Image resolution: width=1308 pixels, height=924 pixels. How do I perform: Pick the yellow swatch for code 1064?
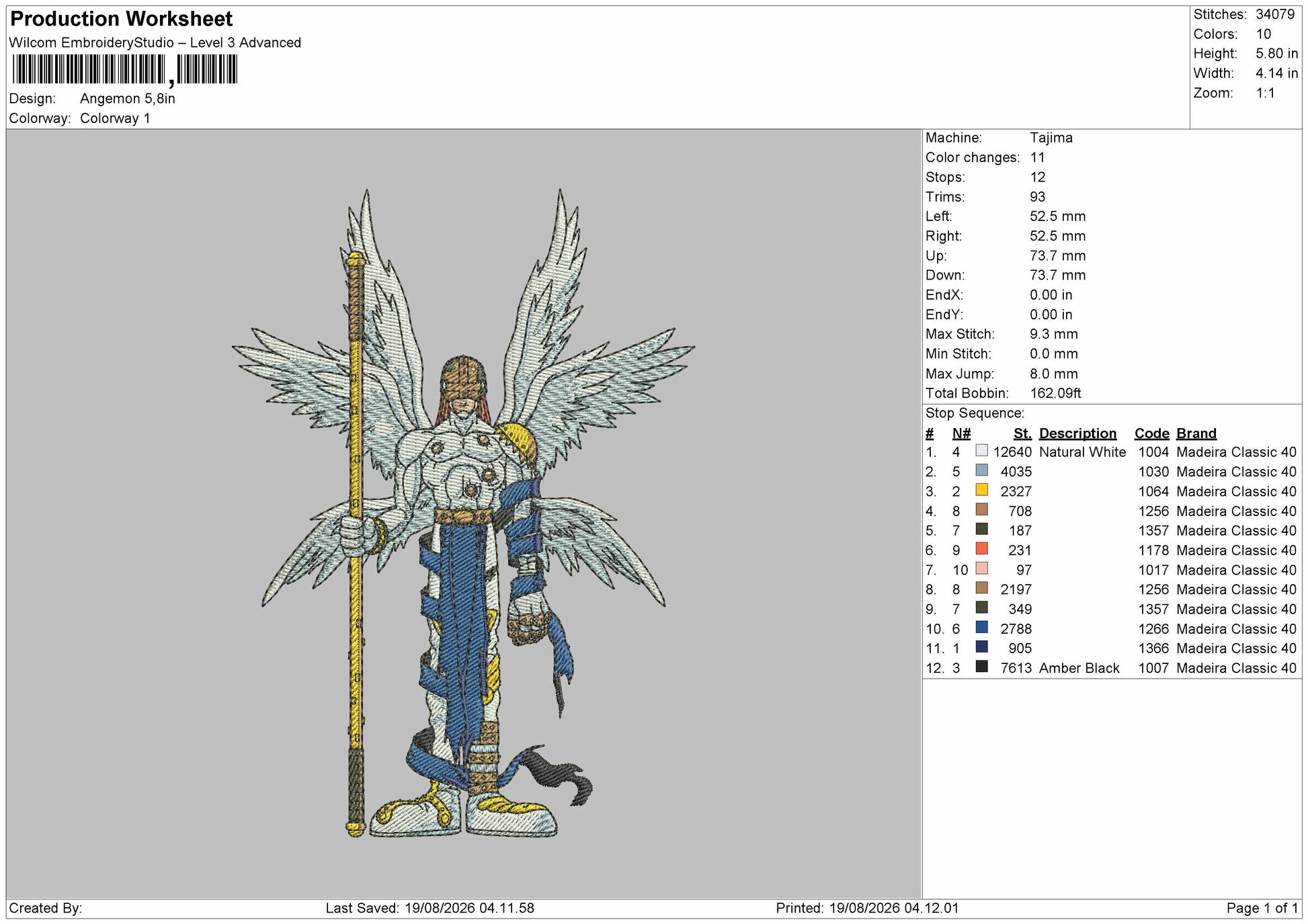pyautogui.click(x=981, y=490)
